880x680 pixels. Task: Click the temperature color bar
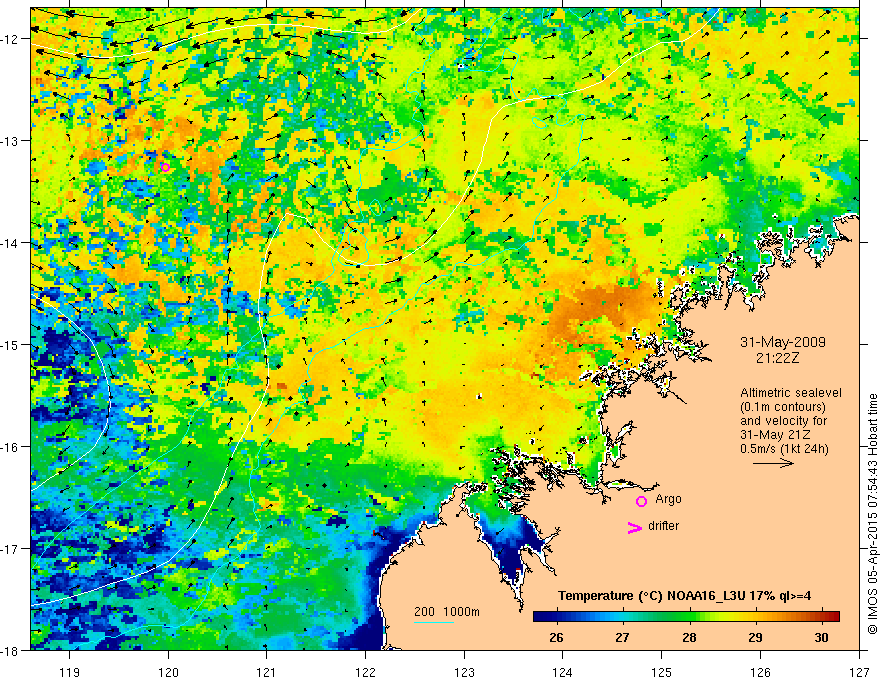(x=686, y=616)
